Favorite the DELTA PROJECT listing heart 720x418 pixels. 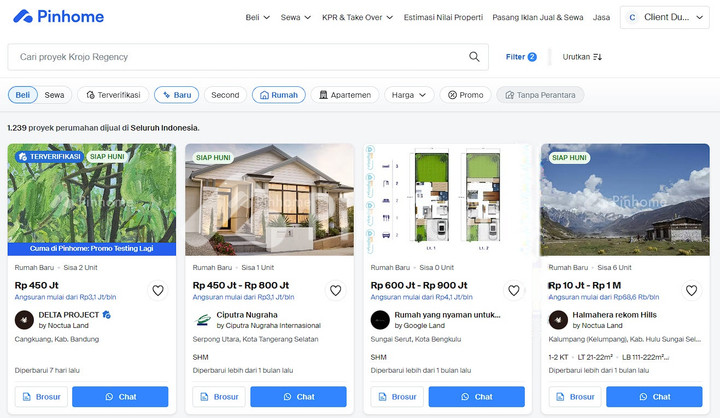(158, 290)
